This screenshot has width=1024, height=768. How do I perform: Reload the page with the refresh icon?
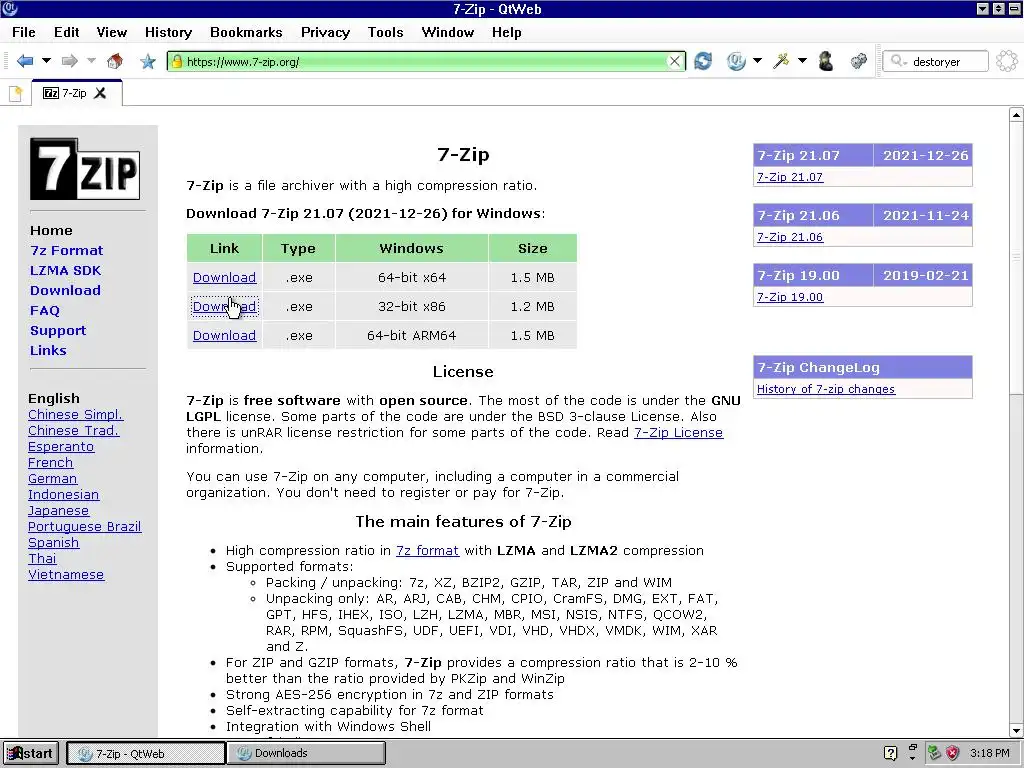(x=703, y=61)
